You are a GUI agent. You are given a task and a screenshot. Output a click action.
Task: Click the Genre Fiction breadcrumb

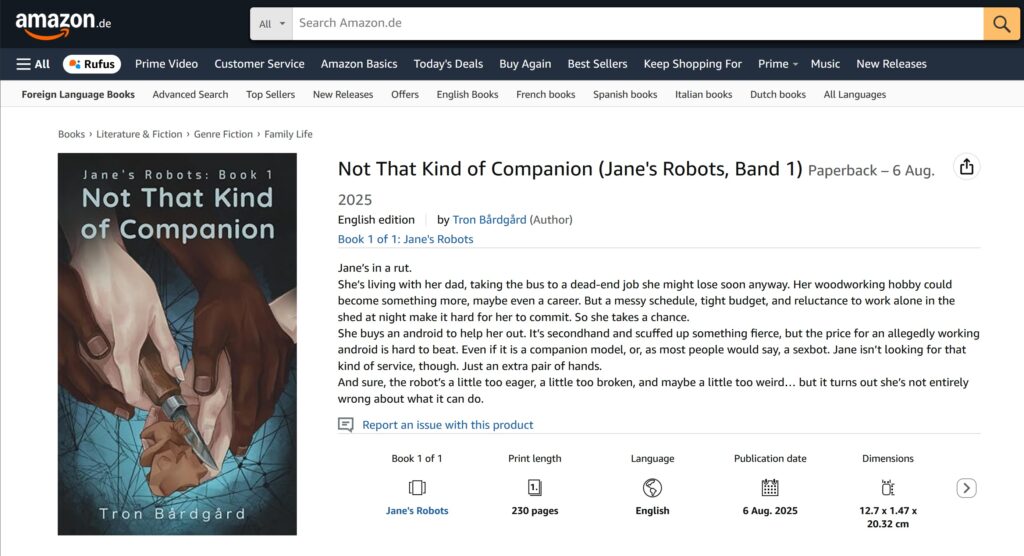[226, 134]
